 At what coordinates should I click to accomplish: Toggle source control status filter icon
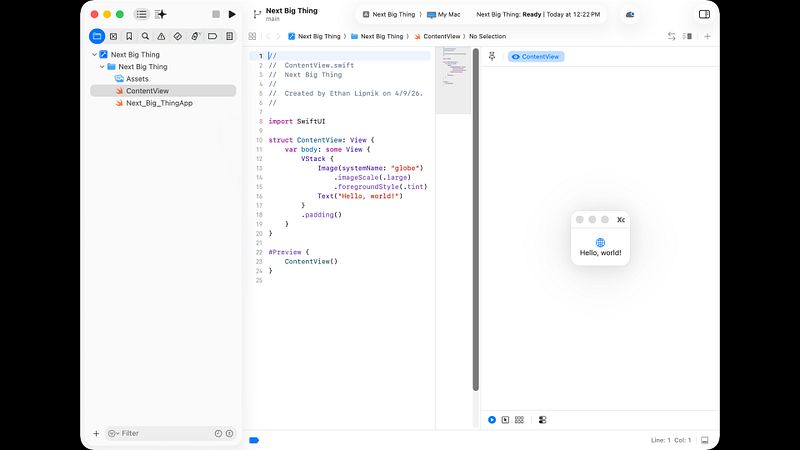(230, 433)
